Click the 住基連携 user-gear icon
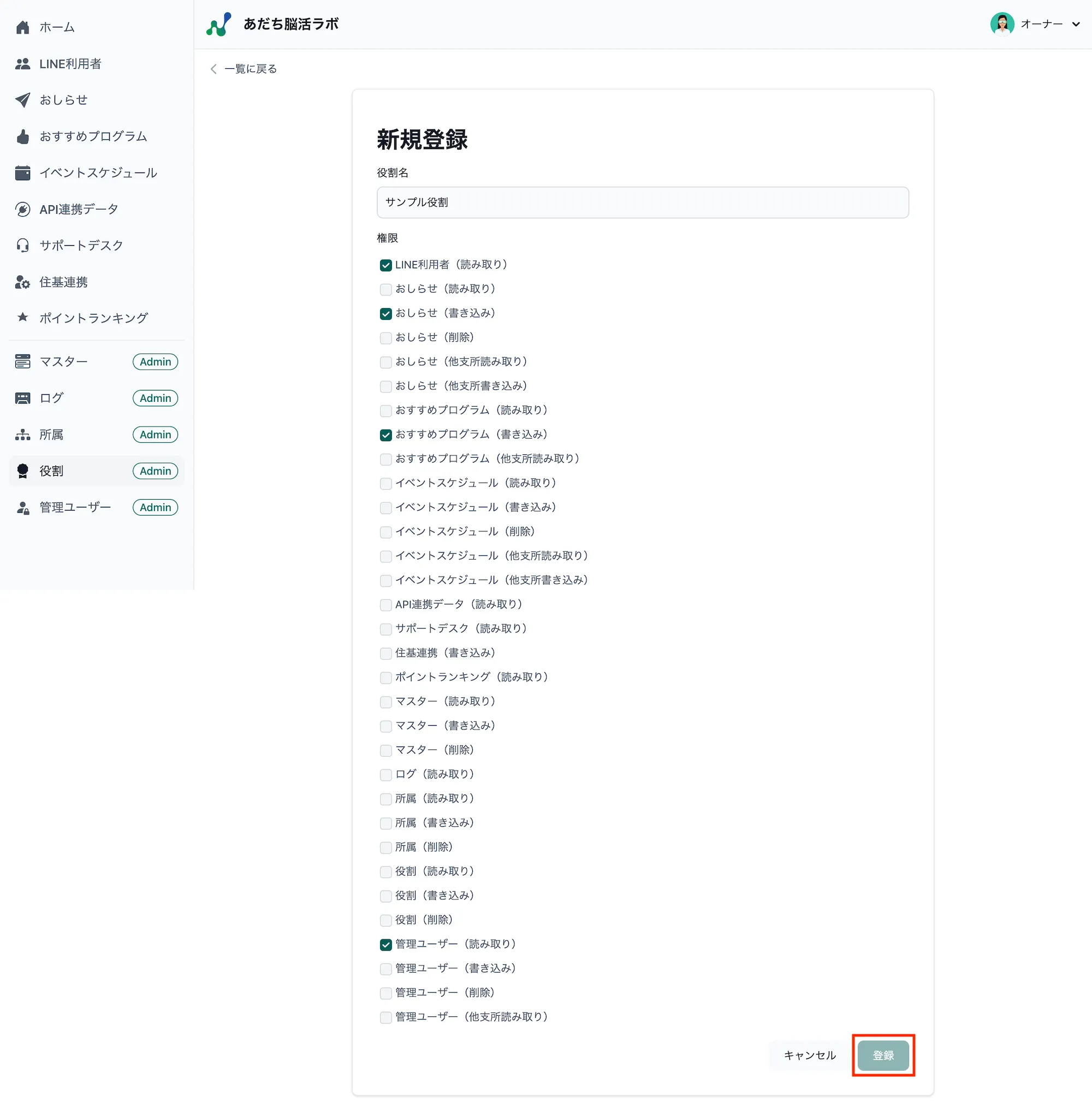 (x=22, y=282)
